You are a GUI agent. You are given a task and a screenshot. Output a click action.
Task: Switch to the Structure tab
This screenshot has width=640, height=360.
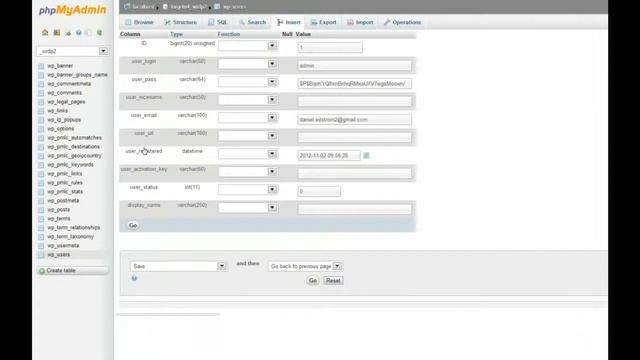pos(180,22)
